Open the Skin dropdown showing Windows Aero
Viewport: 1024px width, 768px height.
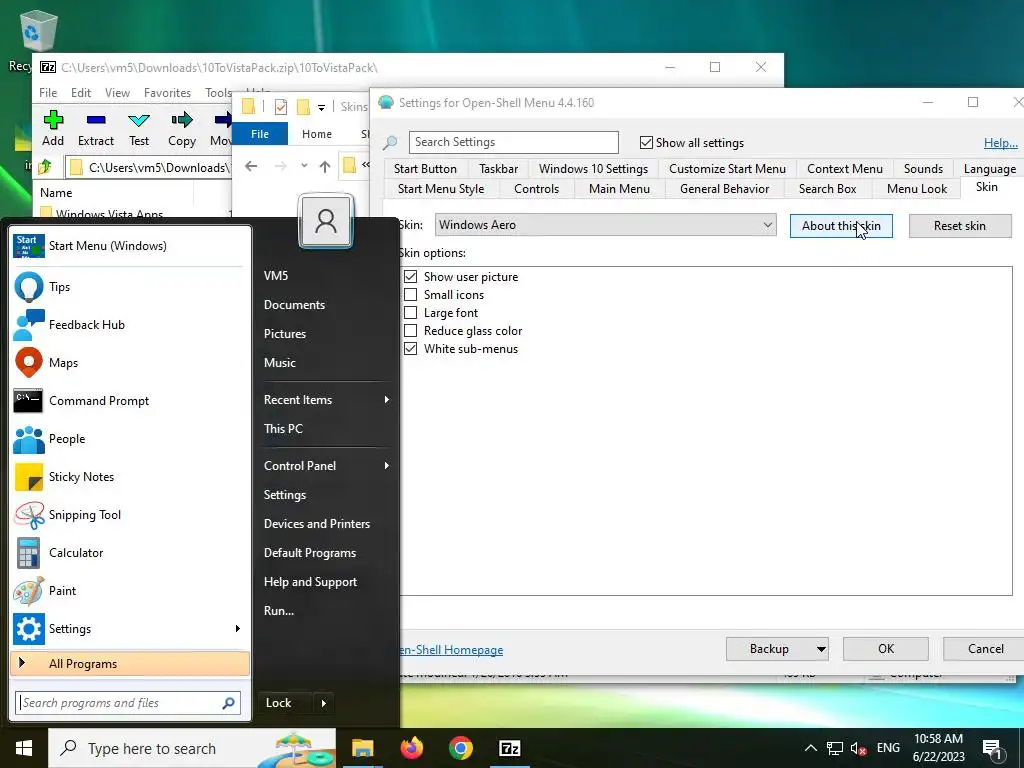605,225
